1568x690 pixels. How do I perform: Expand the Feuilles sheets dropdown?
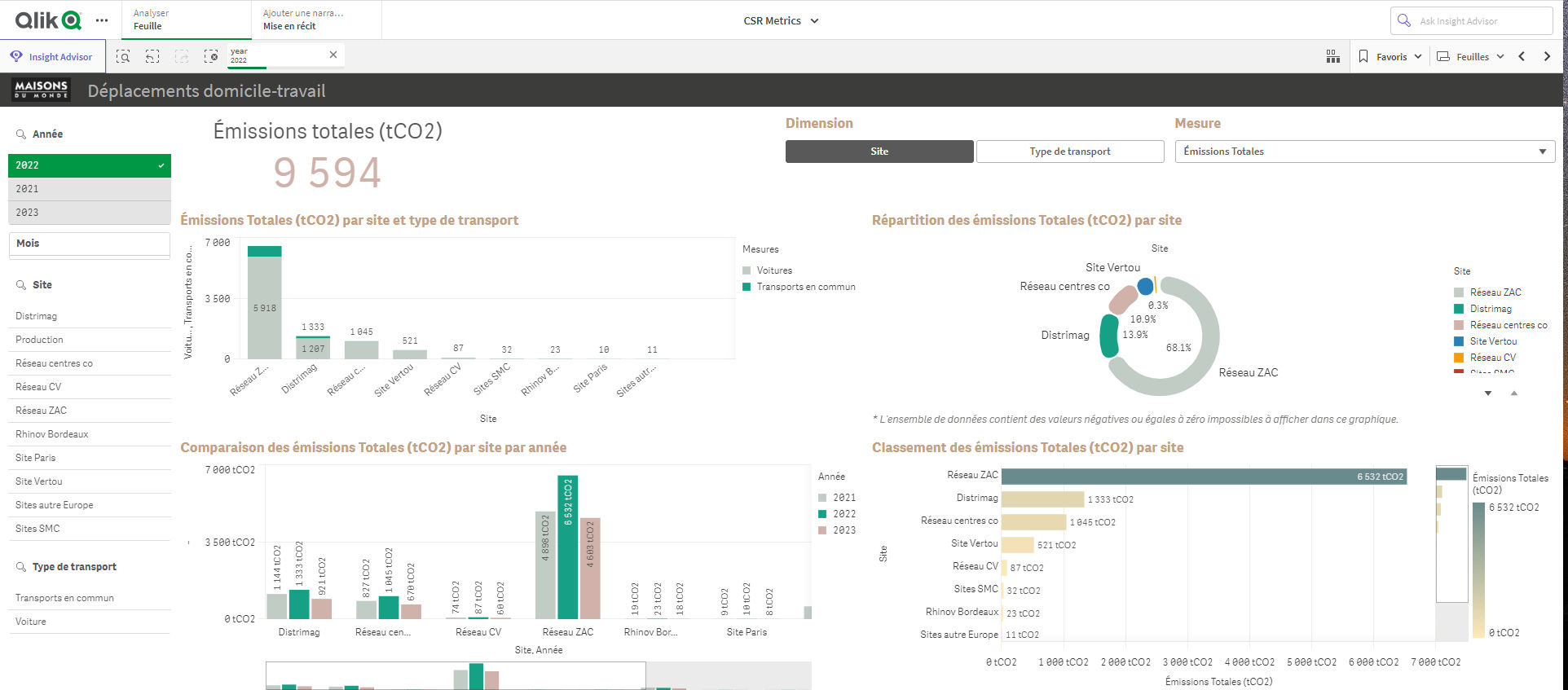1470,56
